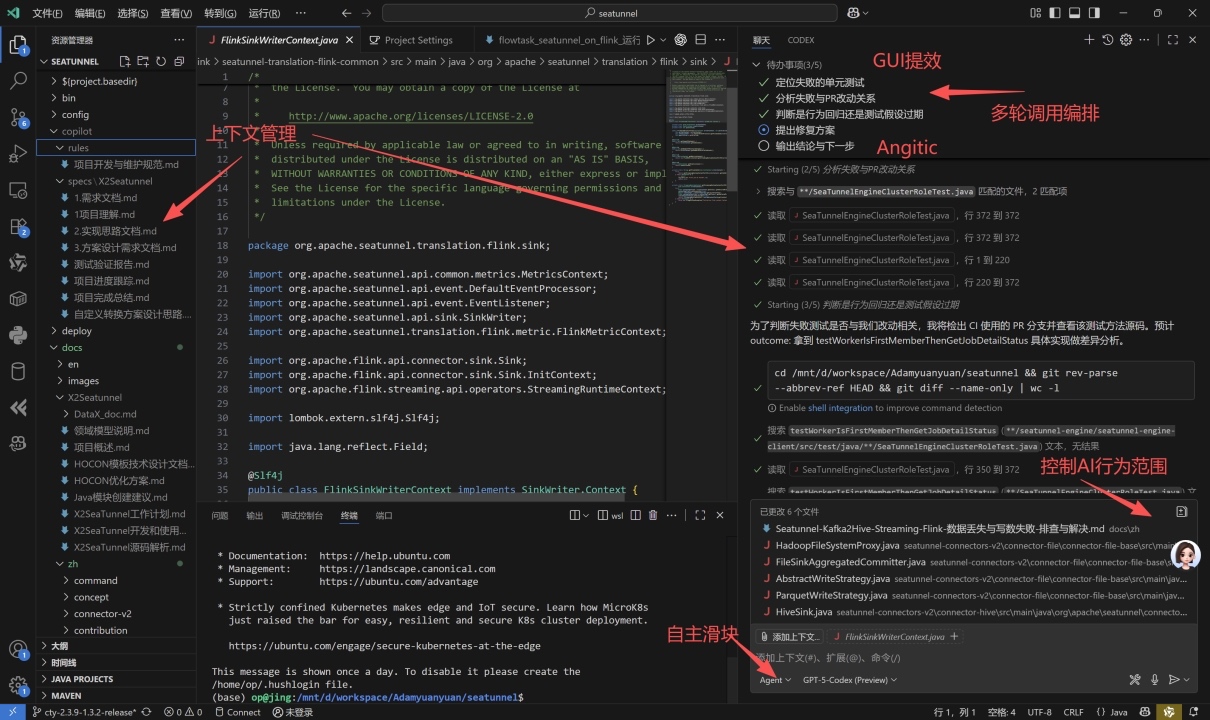Go back with navigation arrow
1210x720 pixels.
pyautogui.click(x=346, y=13)
